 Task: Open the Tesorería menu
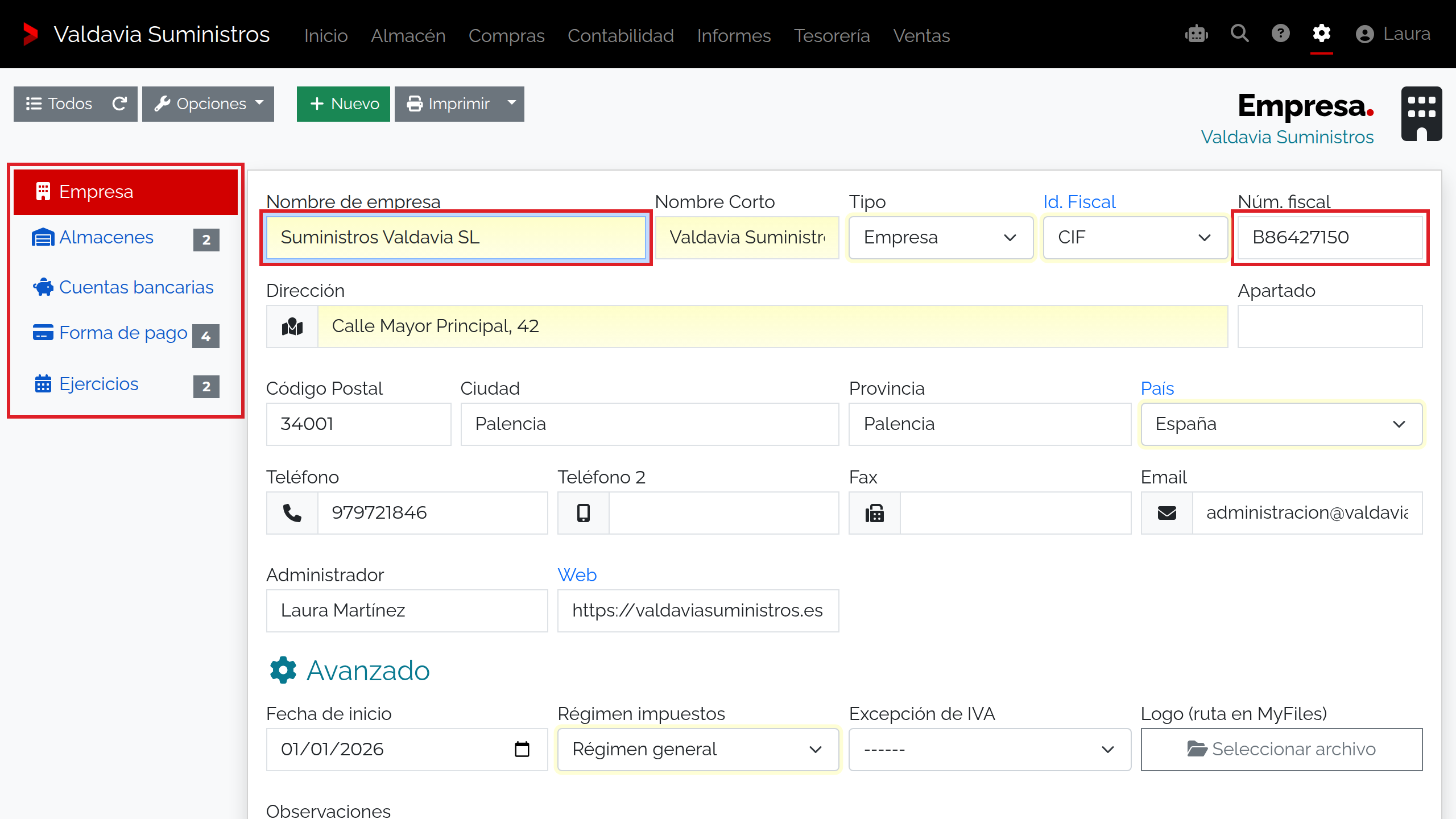[x=832, y=35]
